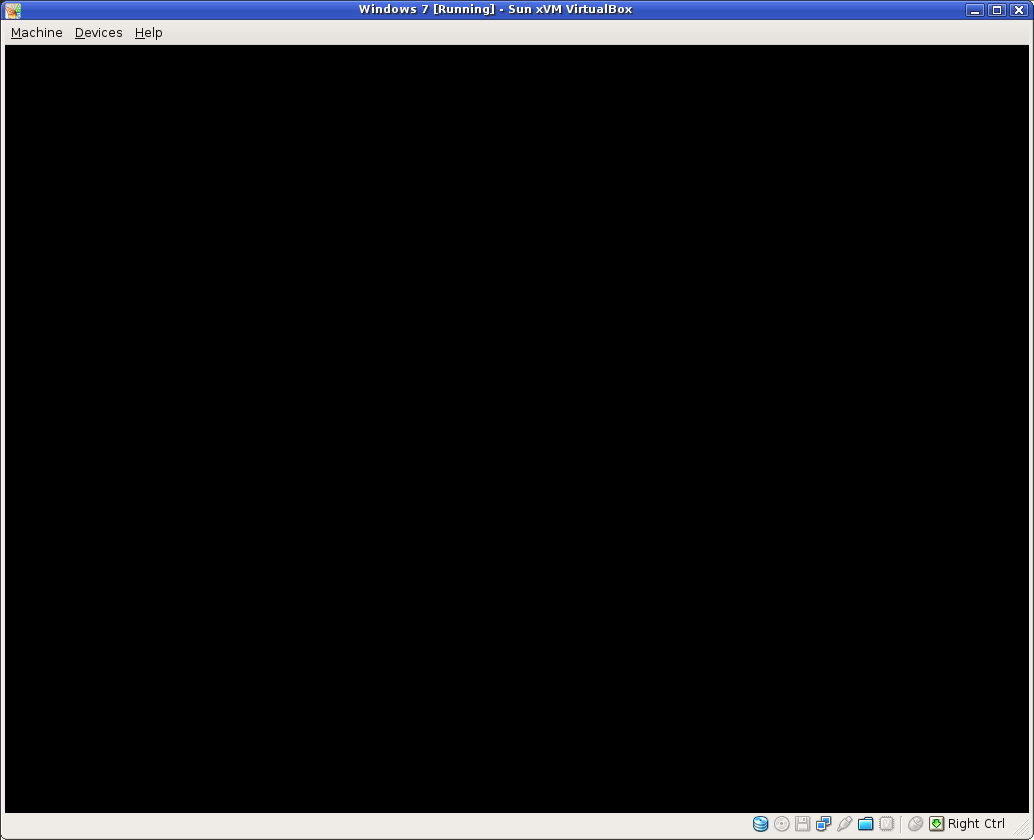Click the mouse pointer integration indicator
1034x840 pixels.
click(x=915, y=823)
